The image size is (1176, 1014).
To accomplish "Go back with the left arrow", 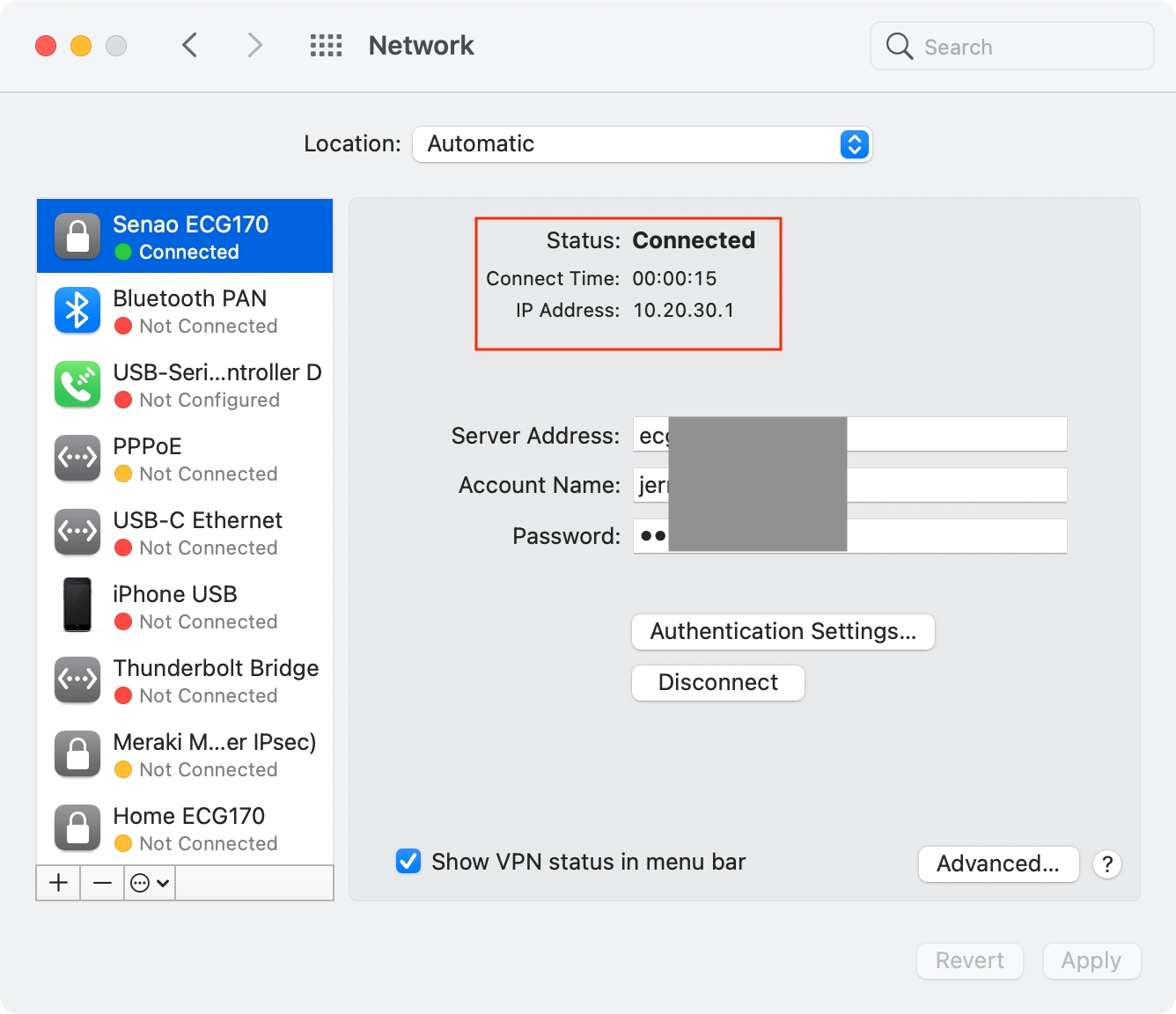I will coord(189,46).
